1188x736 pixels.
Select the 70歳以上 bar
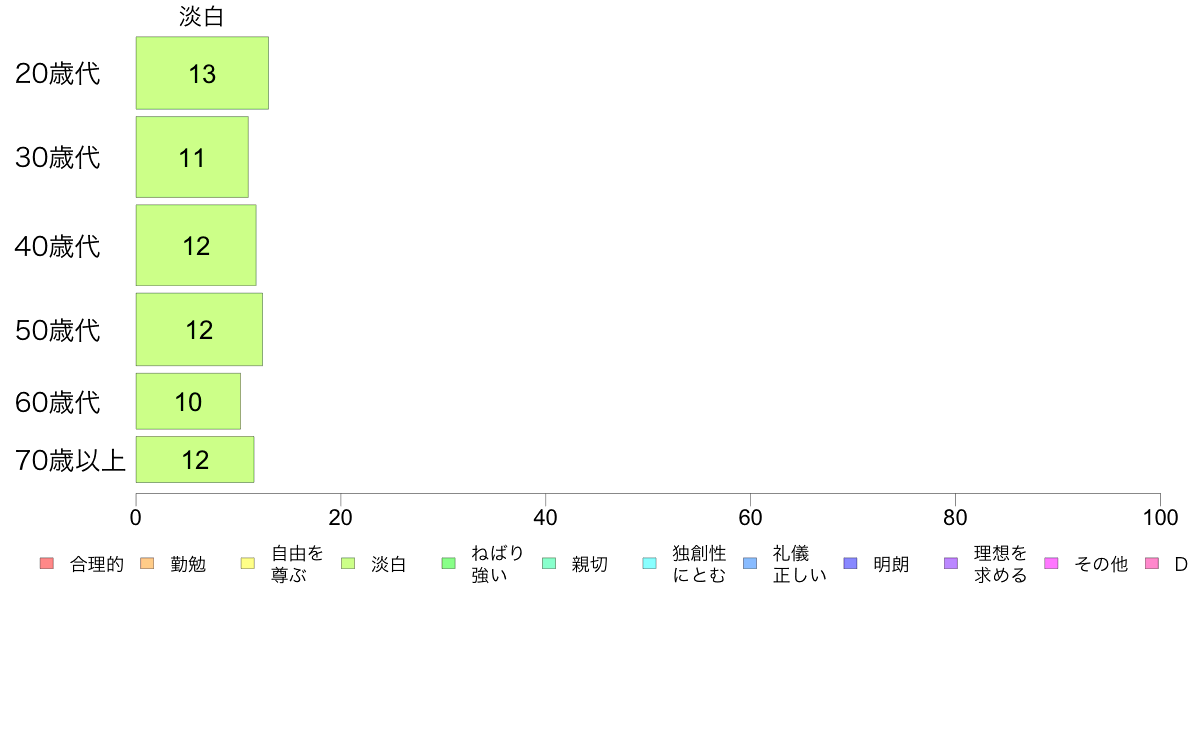[195, 459]
